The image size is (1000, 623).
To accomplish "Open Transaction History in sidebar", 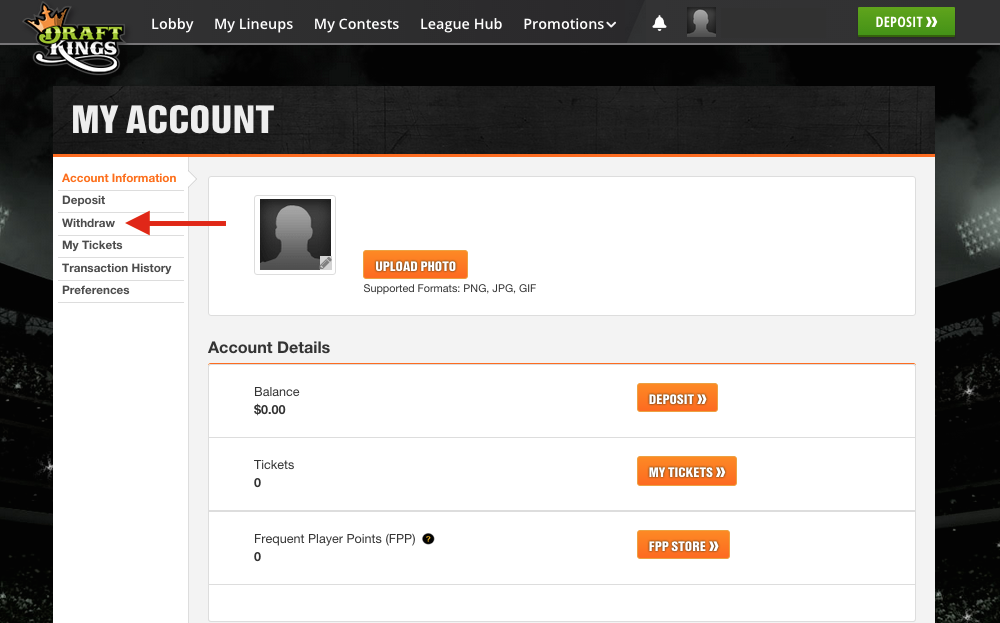I will 117,268.
